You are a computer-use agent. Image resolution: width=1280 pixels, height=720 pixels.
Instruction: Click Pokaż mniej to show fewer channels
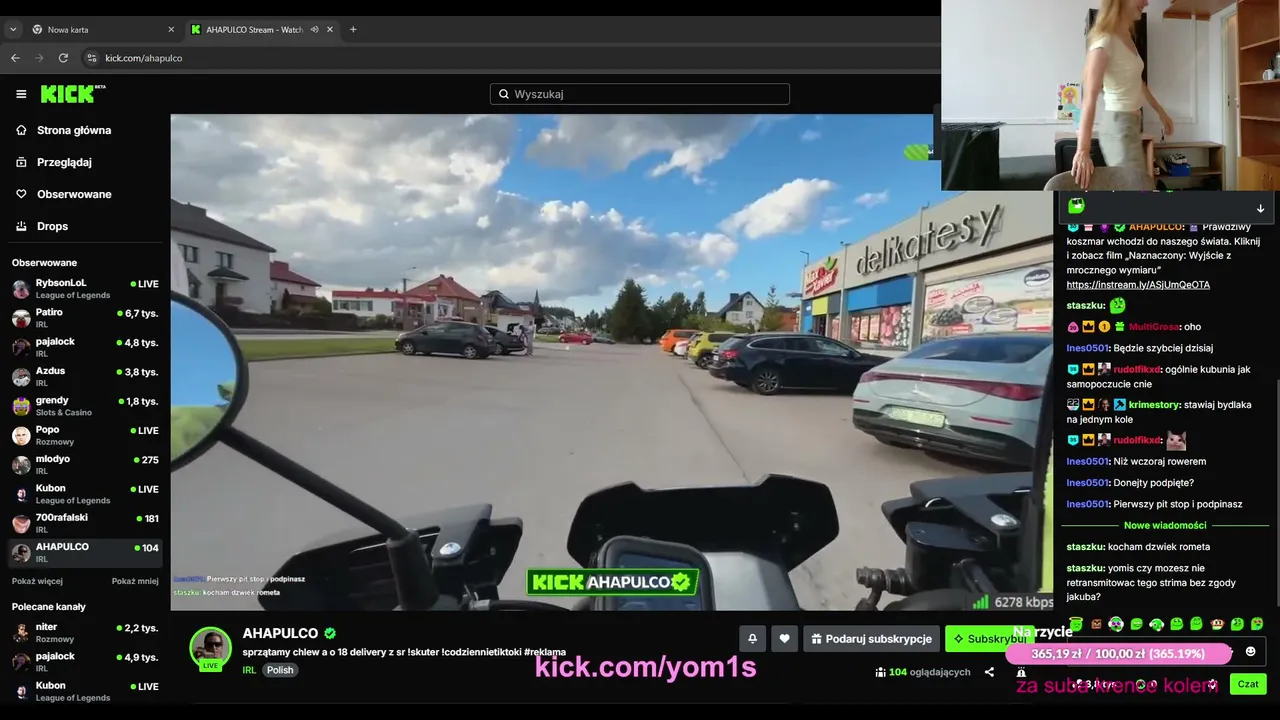[135, 581]
